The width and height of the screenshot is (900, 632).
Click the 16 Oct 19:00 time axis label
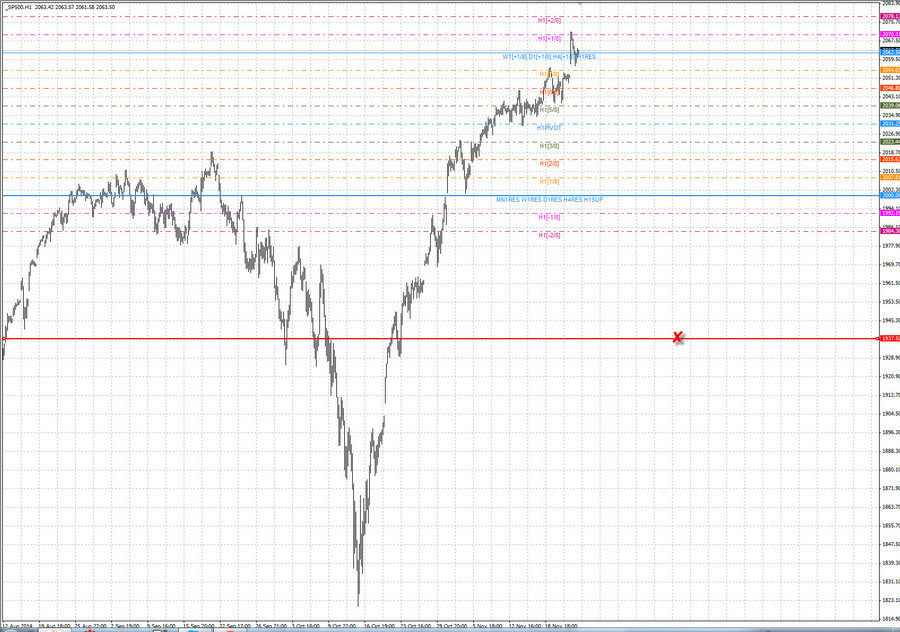pyautogui.click(x=379, y=626)
